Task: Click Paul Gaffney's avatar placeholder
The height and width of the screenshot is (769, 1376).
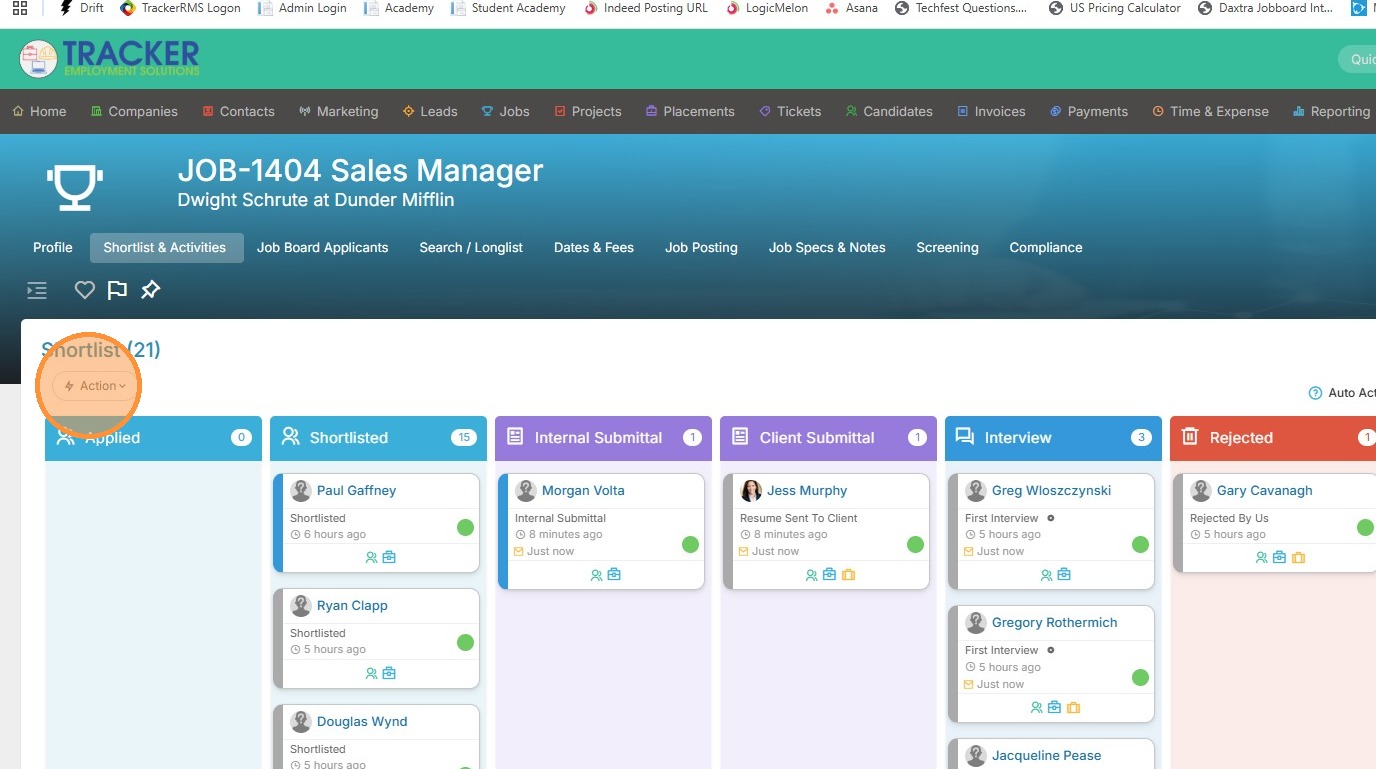Action: click(301, 491)
